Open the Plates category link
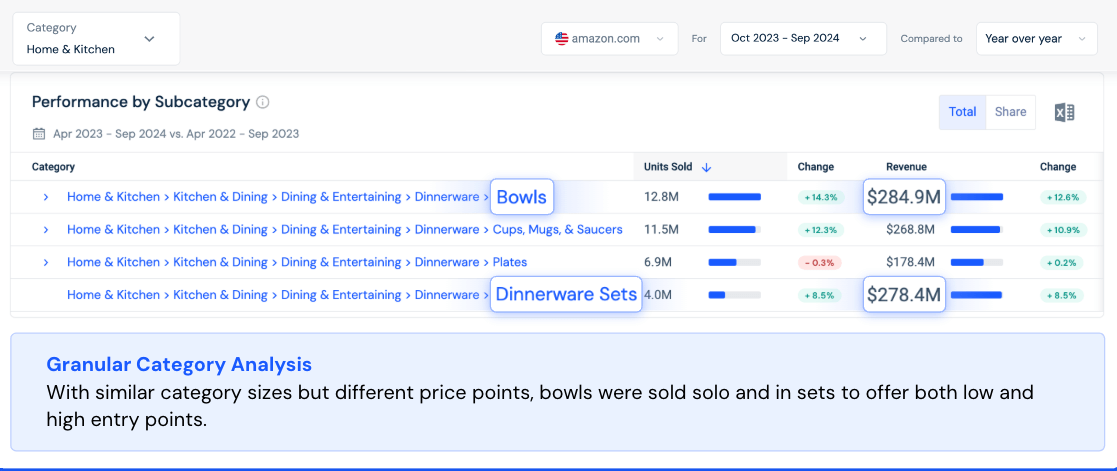This screenshot has width=1117, height=471. pyautogui.click(x=510, y=263)
